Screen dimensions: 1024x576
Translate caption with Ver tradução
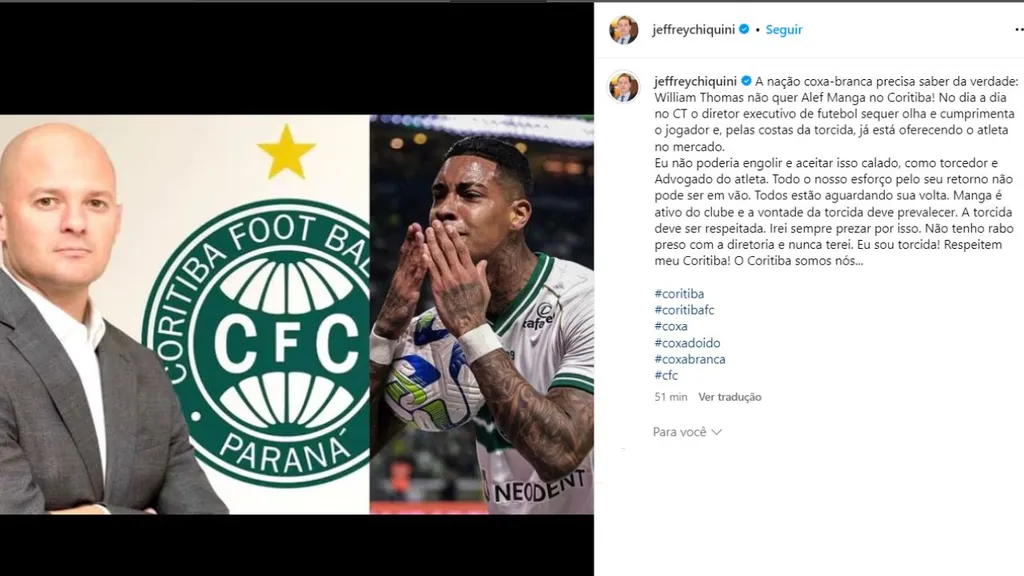pos(729,397)
